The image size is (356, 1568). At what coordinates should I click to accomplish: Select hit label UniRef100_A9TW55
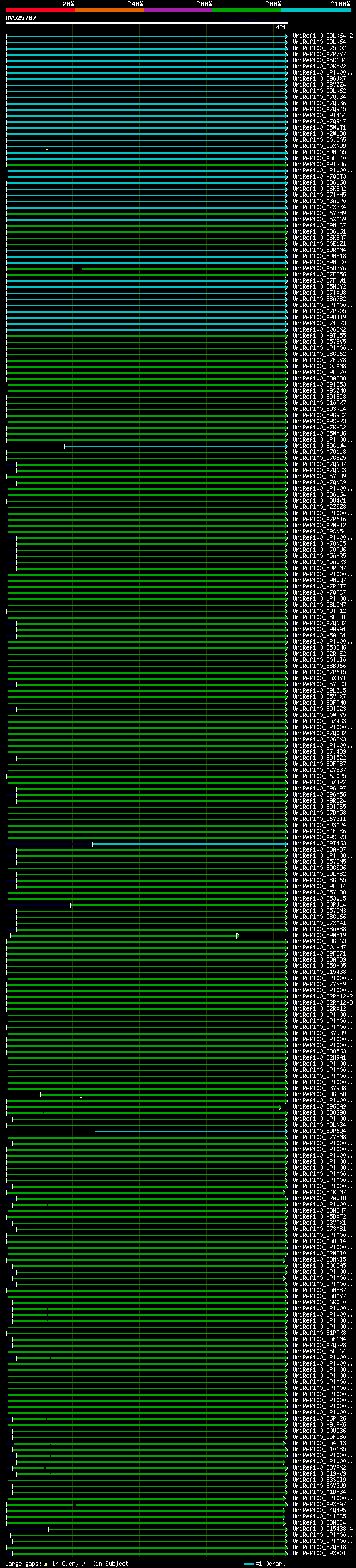point(319,335)
